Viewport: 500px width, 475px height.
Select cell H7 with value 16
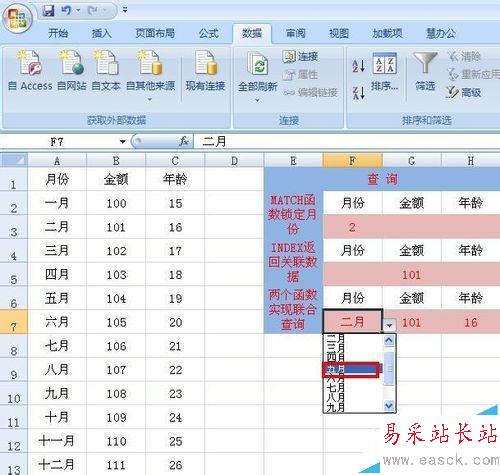click(x=471, y=322)
